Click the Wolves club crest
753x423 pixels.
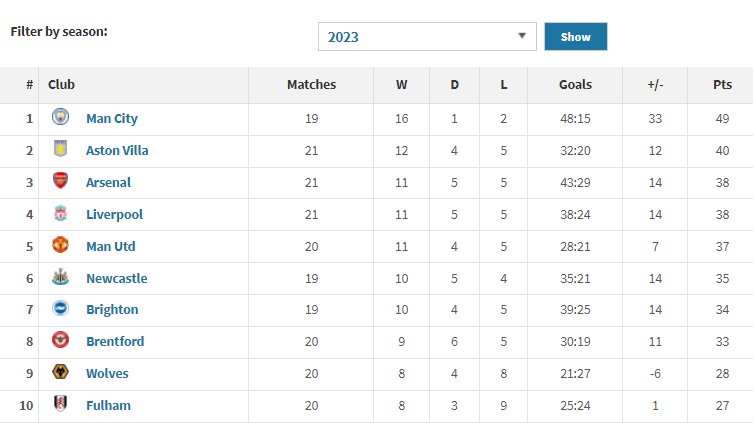point(61,372)
